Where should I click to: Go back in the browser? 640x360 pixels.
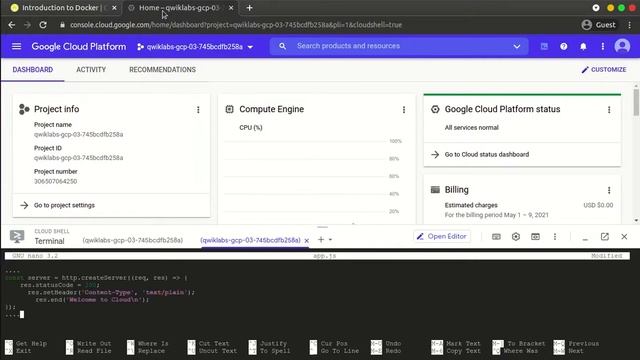11,25
